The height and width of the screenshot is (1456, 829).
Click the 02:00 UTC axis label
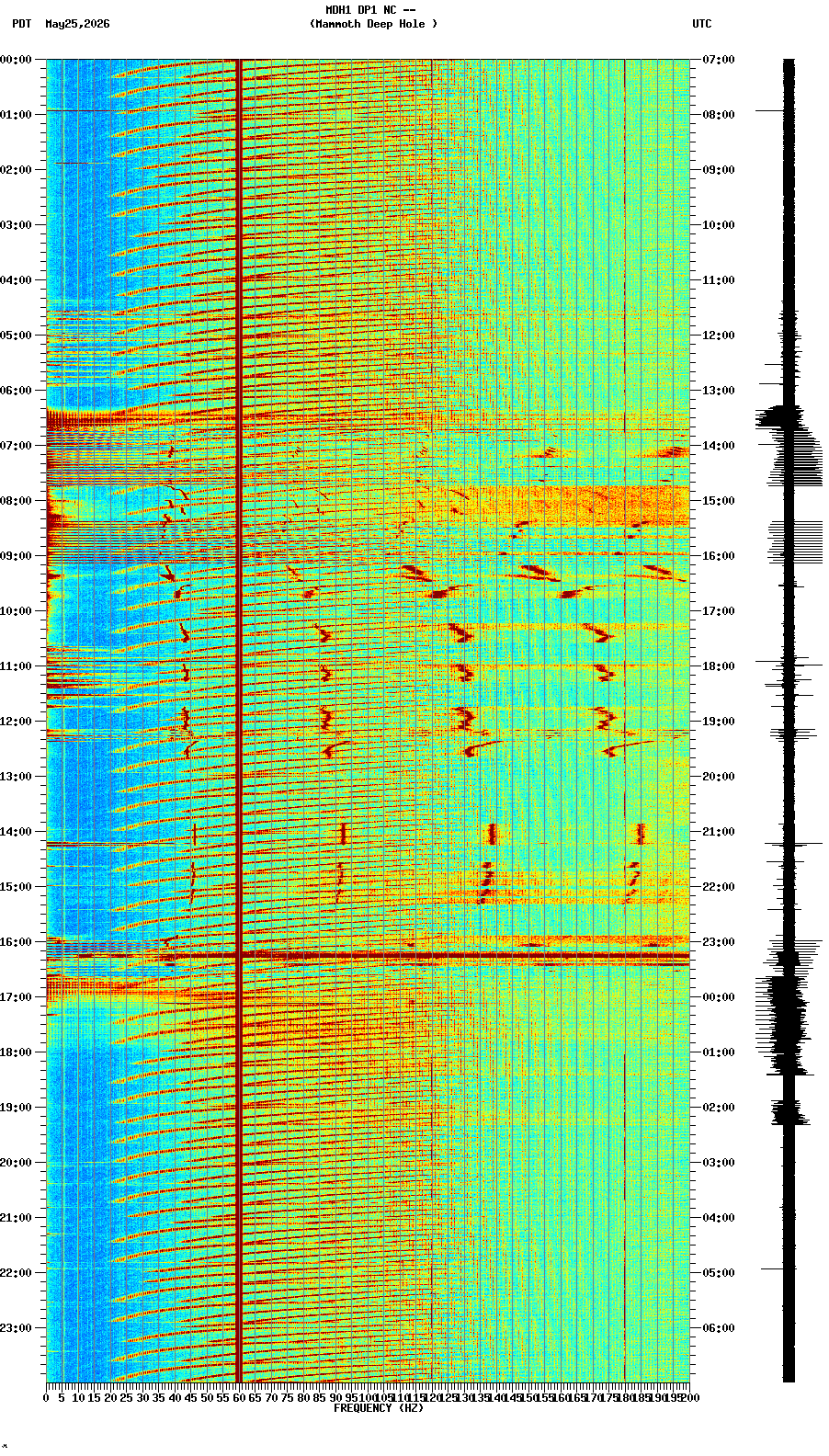click(x=719, y=1108)
